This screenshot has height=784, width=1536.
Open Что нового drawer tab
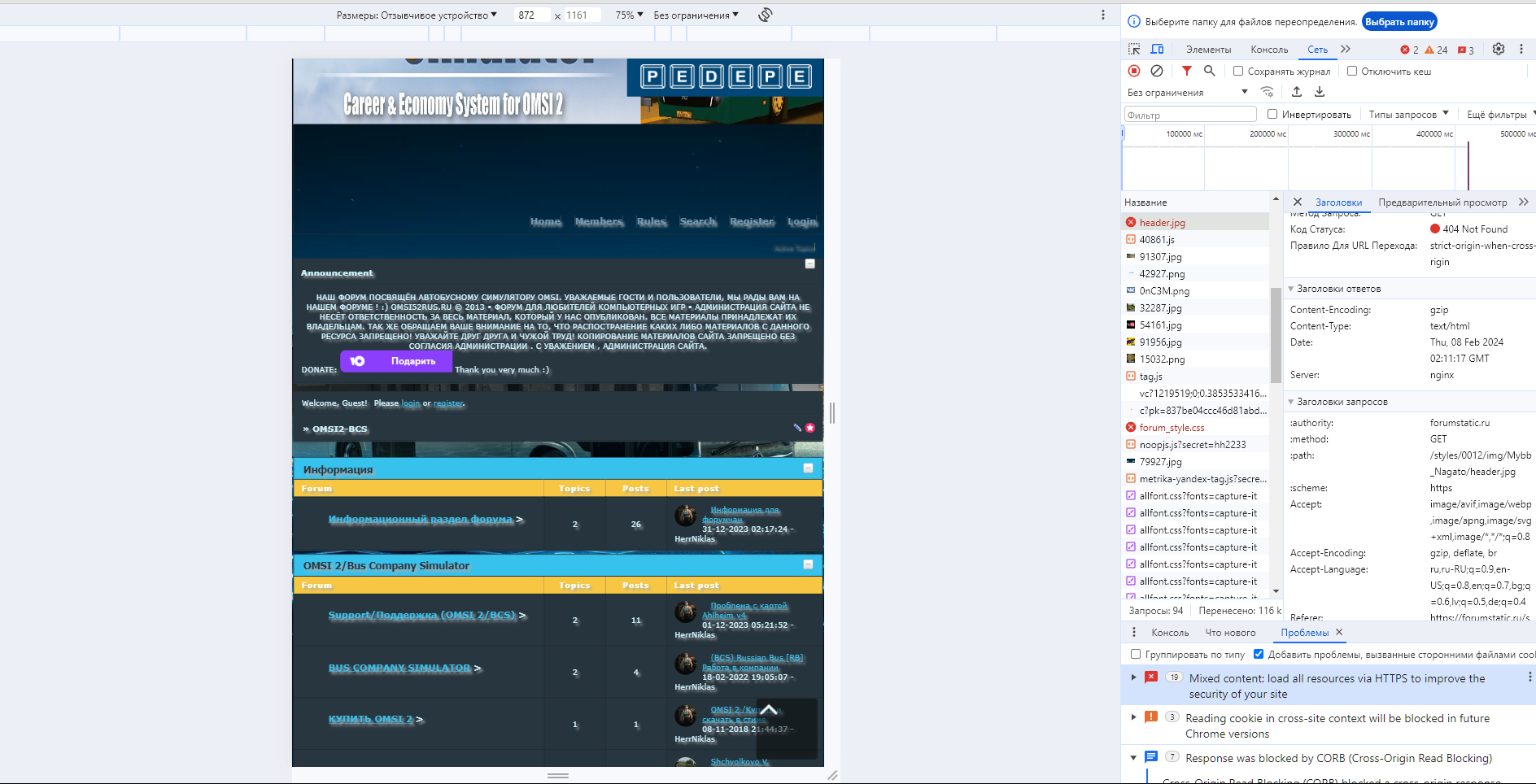point(1230,633)
